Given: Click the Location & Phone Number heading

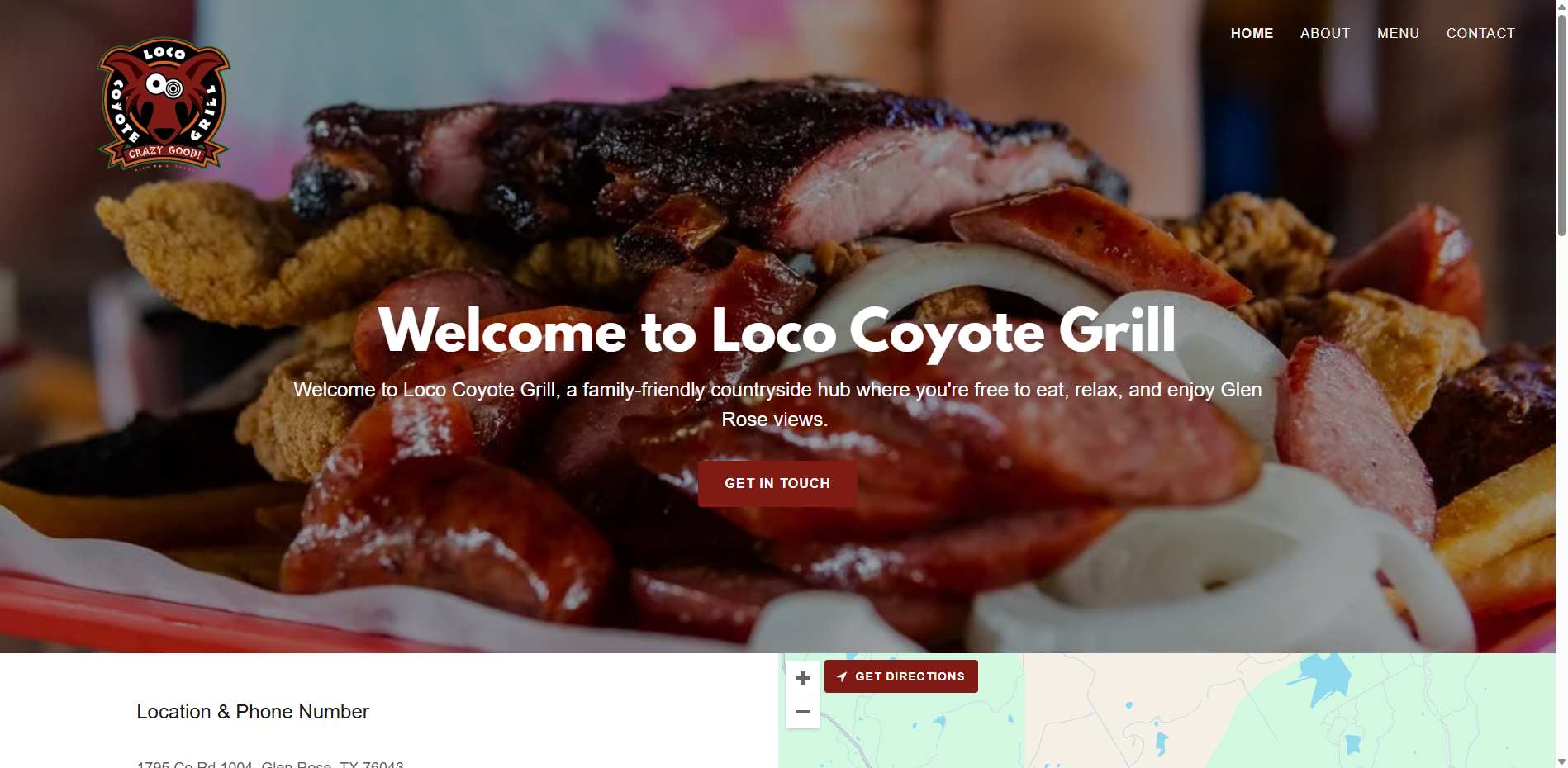Looking at the screenshot, I should pos(253,712).
